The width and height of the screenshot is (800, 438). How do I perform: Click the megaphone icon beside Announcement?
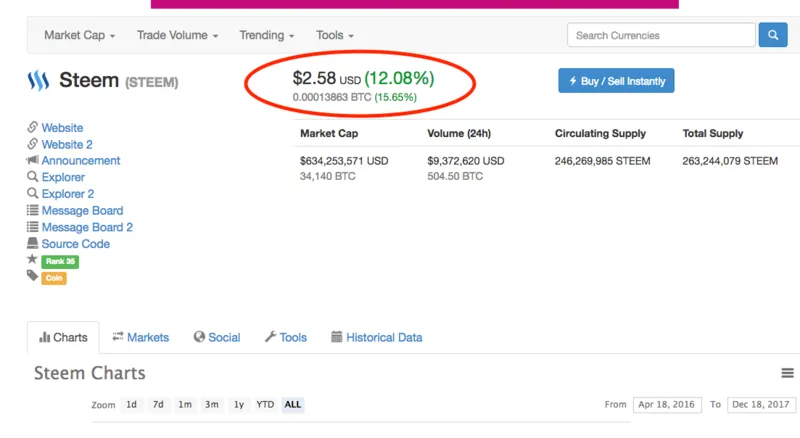(33, 160)
